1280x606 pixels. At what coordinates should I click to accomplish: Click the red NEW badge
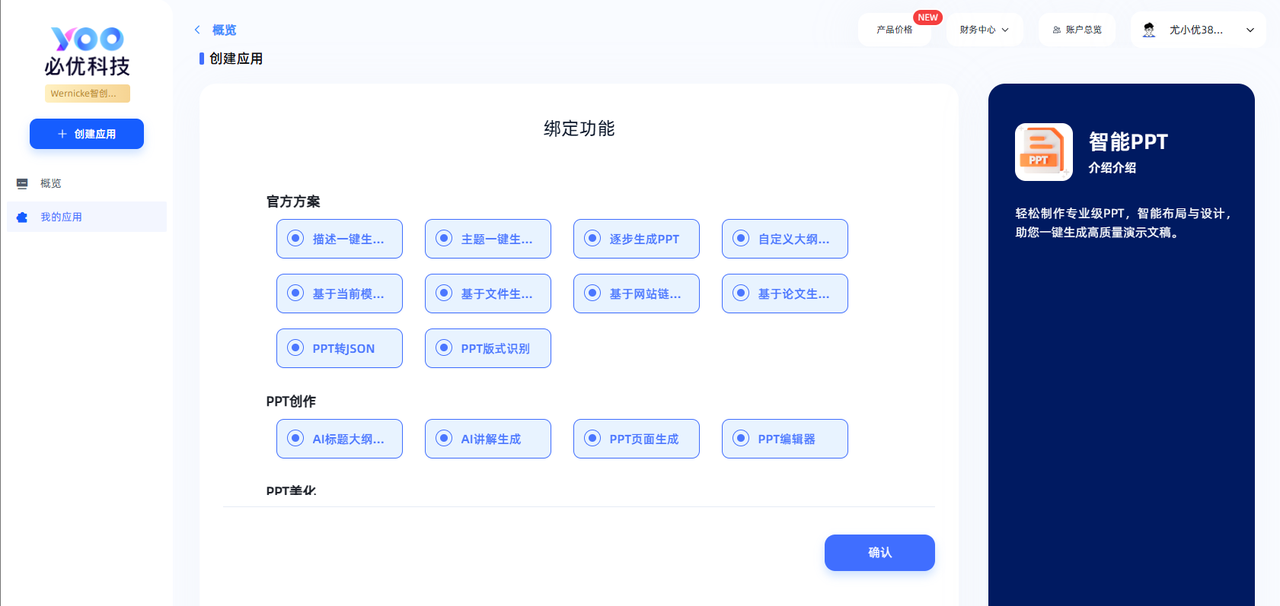(x=927, y=17)
